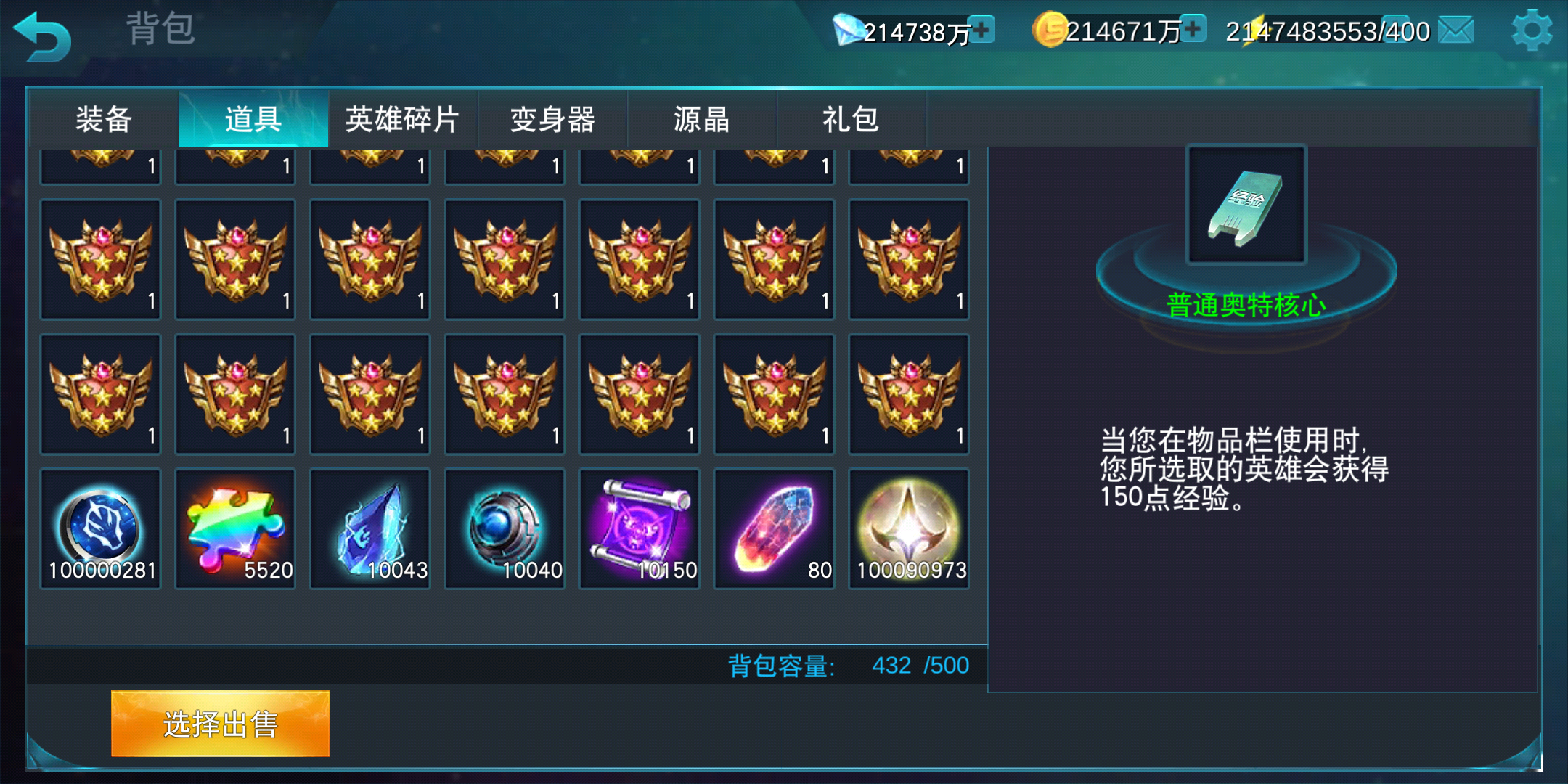Select the blue crystal item 10043
1568x784 pixels.
370,528
